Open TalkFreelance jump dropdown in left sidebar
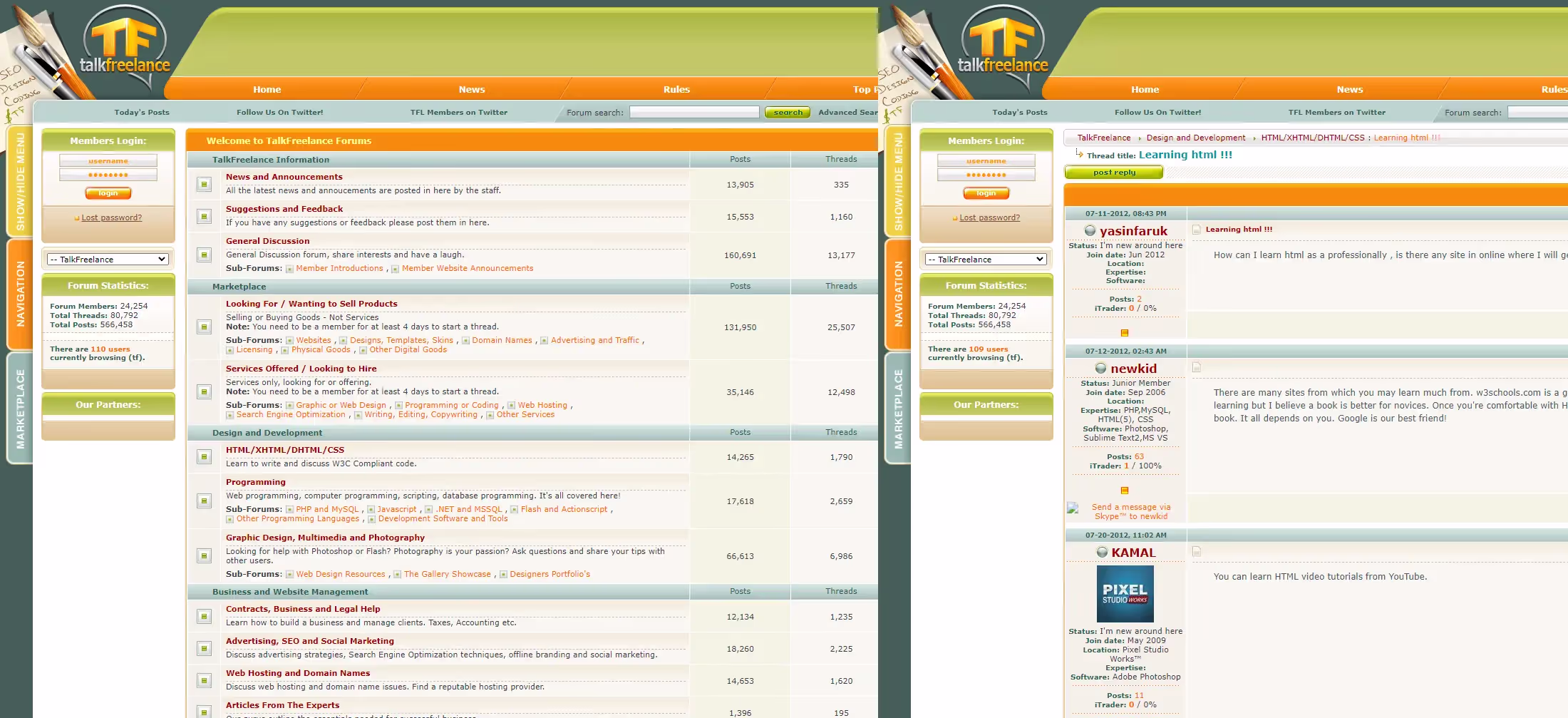The image size is (1568, 718). (108, 260)
